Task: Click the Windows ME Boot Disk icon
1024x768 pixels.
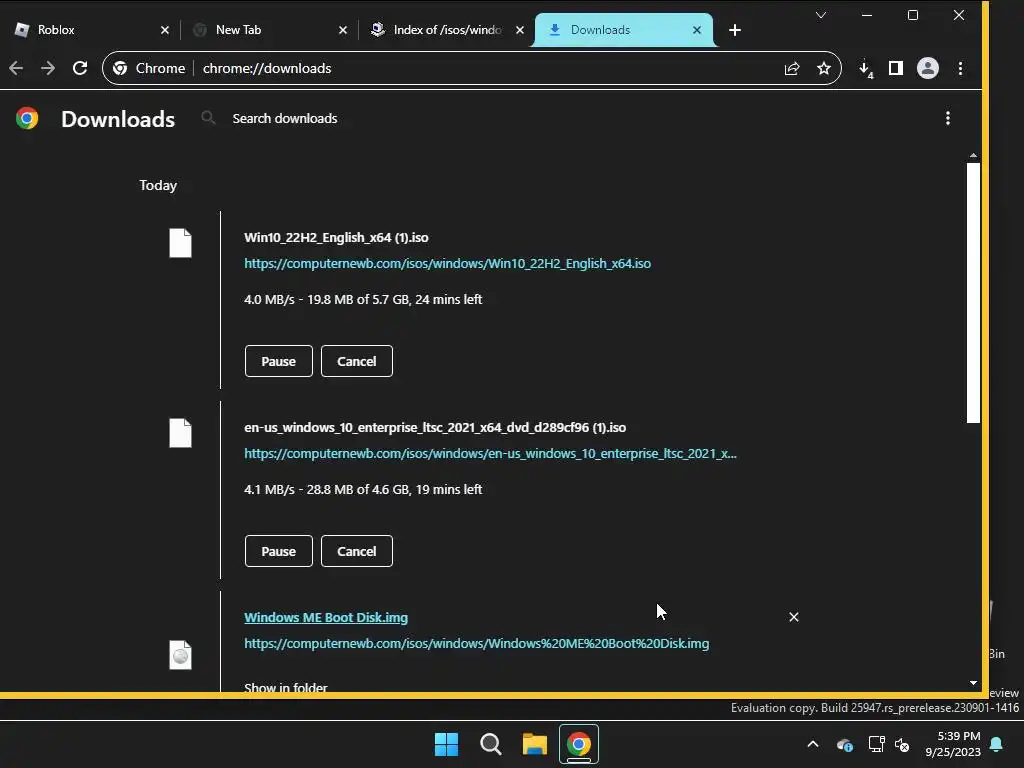Action: 180,655
